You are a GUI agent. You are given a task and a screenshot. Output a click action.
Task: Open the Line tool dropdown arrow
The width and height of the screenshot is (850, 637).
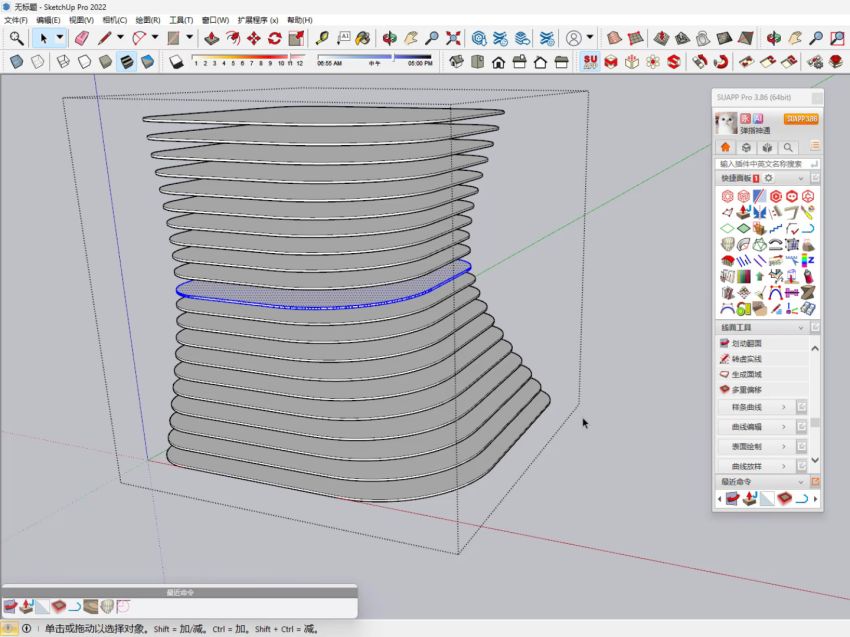120,37
